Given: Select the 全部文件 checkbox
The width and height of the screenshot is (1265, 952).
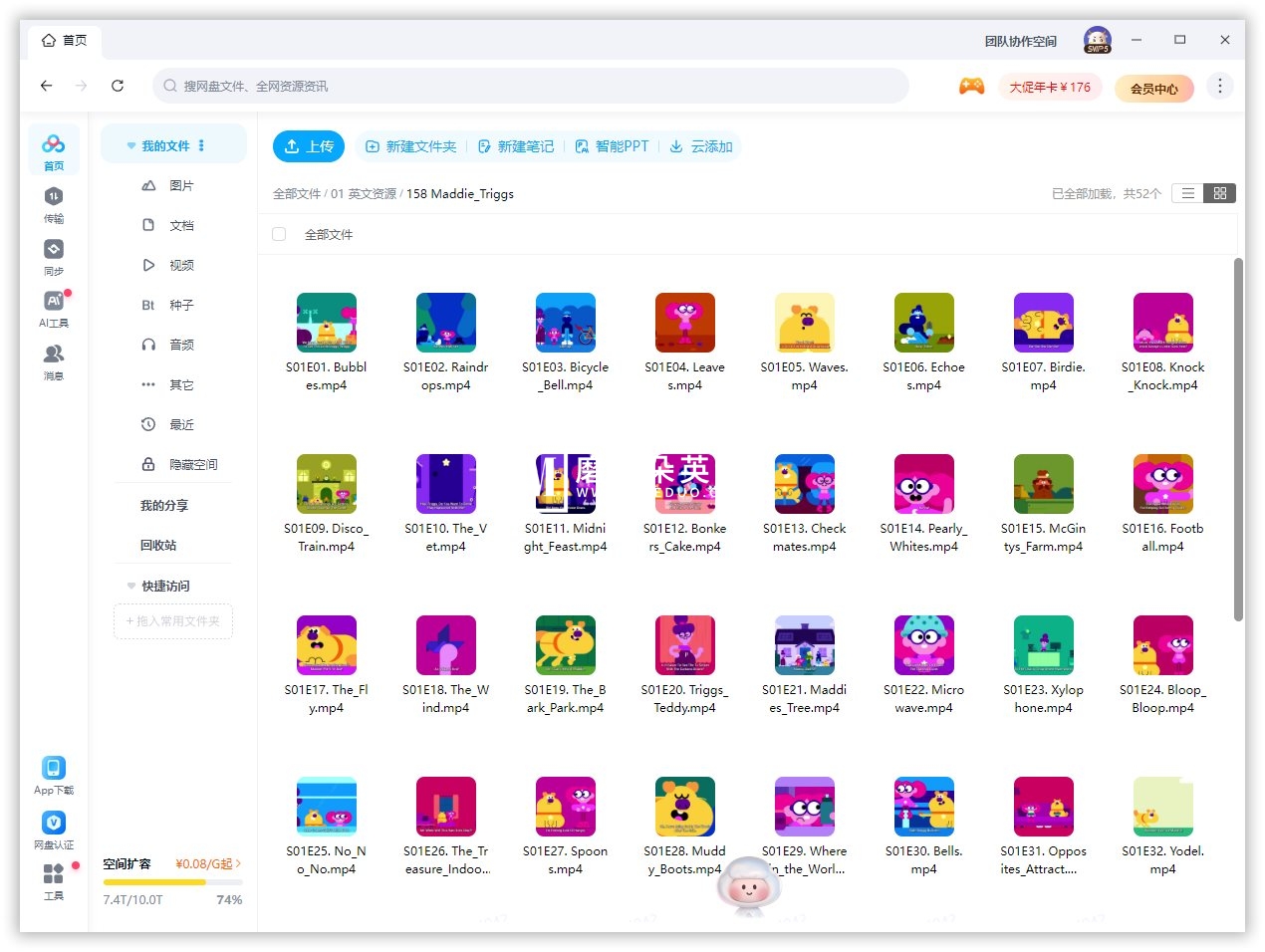Looking at the screenshot, I should [279, 234].
